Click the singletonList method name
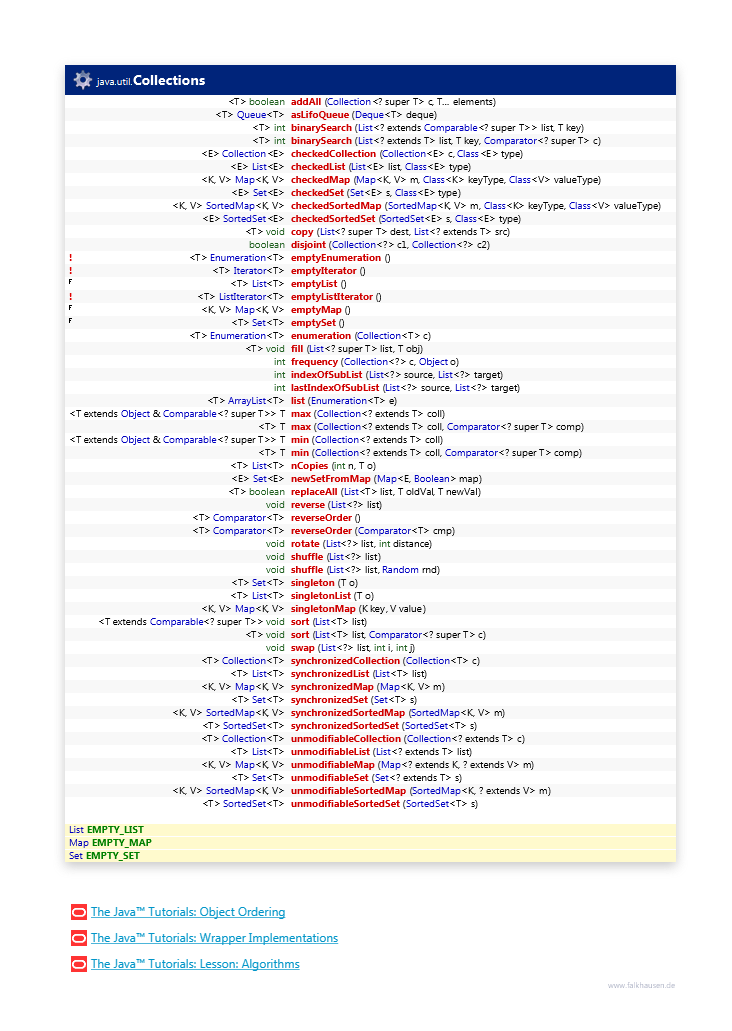Screen dimensions: 732x1031 coord(321,596)
